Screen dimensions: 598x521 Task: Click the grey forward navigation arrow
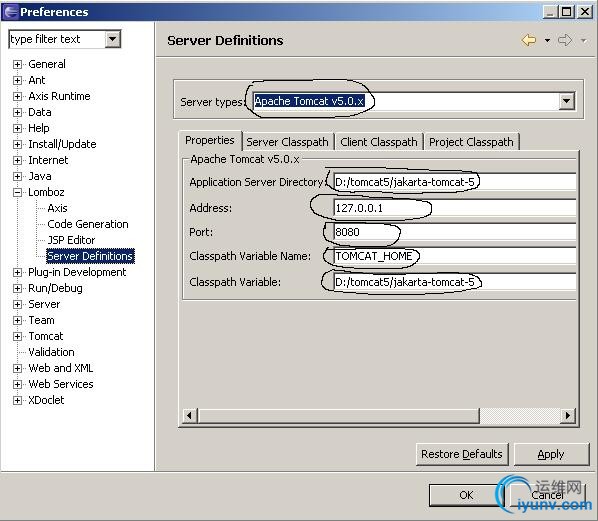coord(565,40)
